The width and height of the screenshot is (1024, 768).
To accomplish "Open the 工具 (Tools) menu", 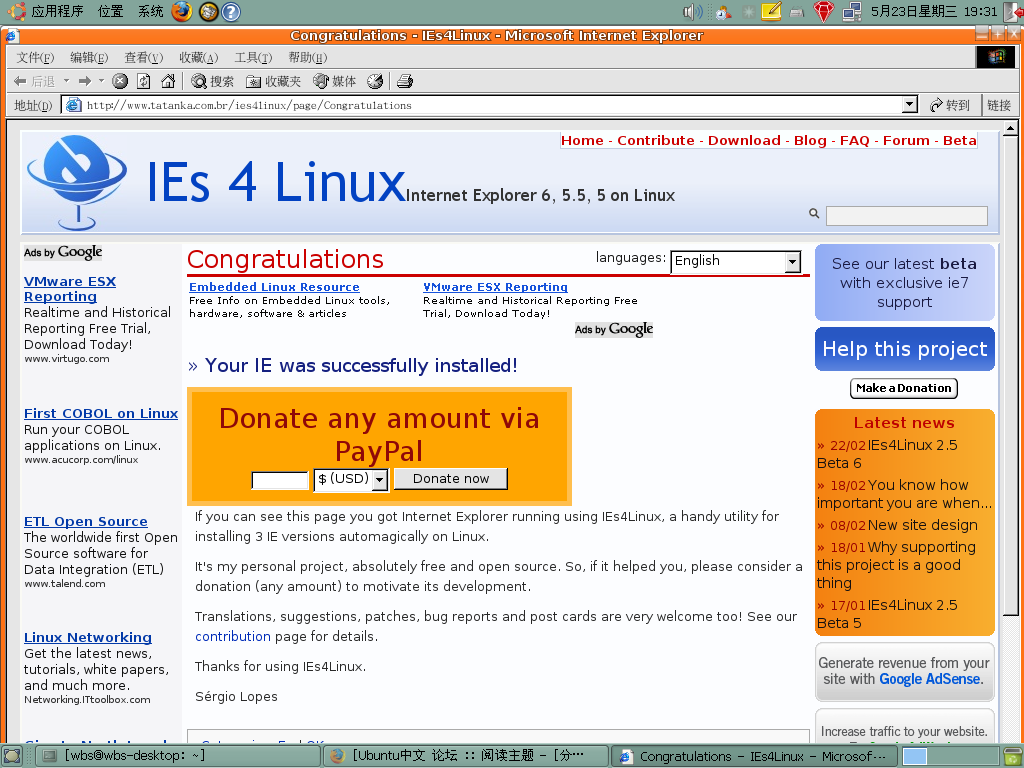I will 253,57.
